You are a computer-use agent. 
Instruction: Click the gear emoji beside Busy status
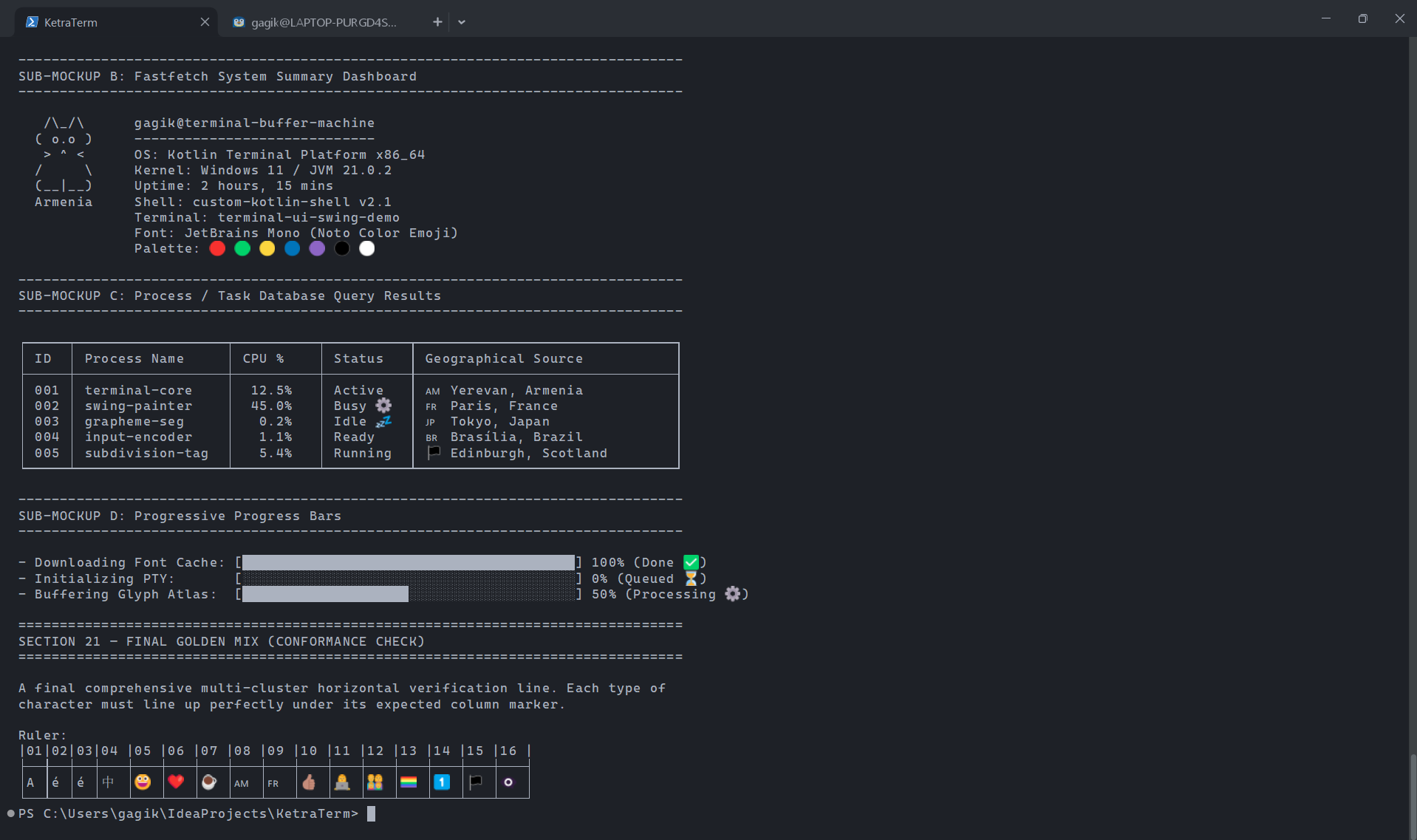tap(383, 406)
